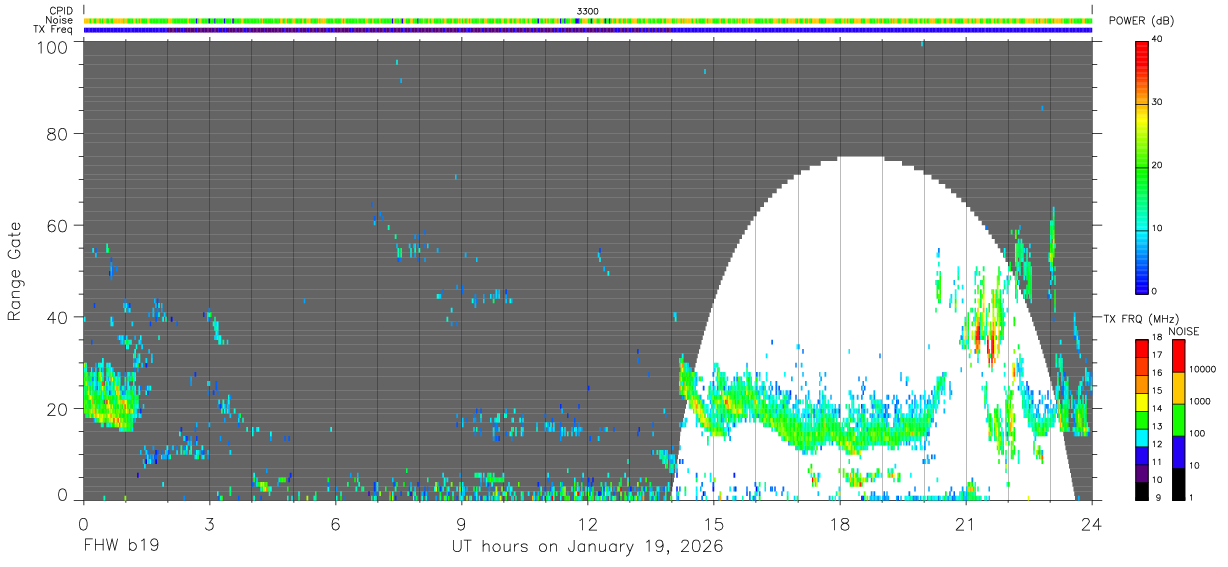This screenshot has height=567, width=1228.
Task: Click the NOISE color bar
Action: pos(1177,419)
